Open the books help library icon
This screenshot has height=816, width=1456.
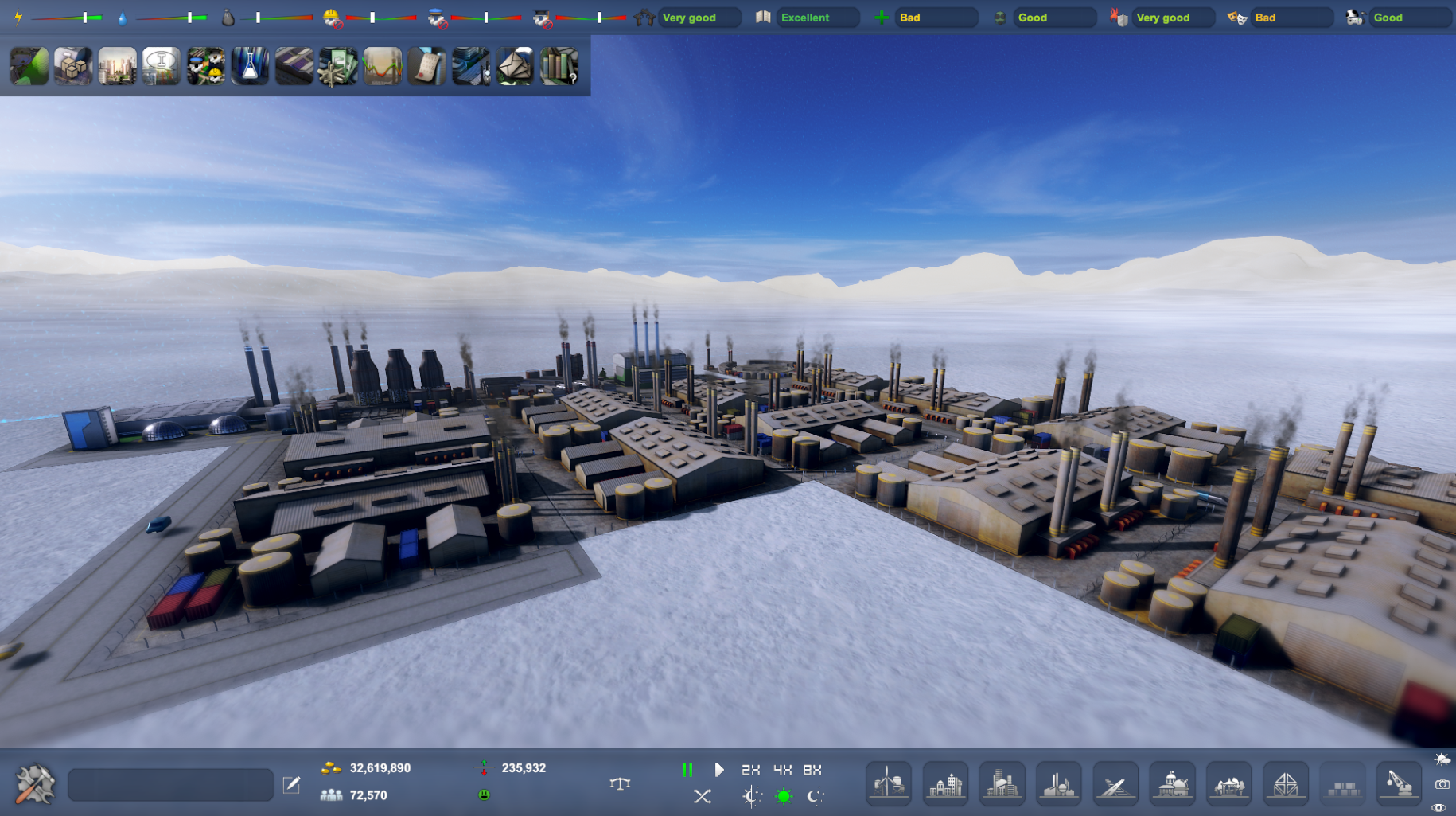pyautogui.click(x=559, y=66)
